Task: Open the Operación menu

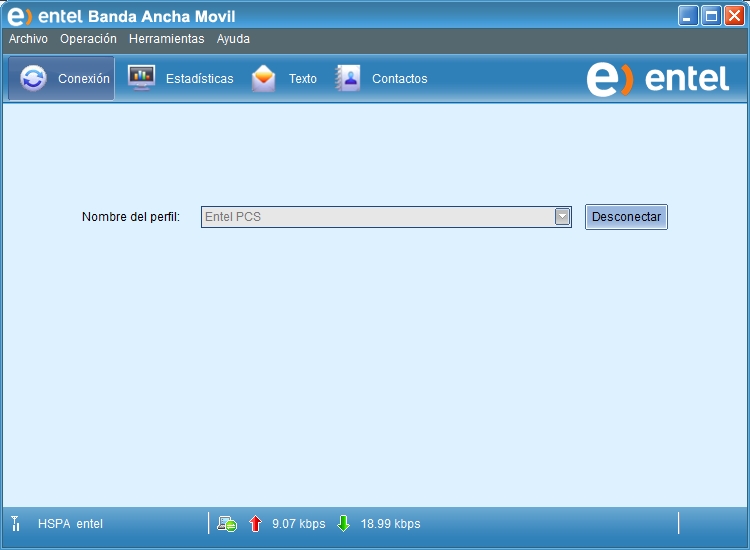Action: (88, 39)
